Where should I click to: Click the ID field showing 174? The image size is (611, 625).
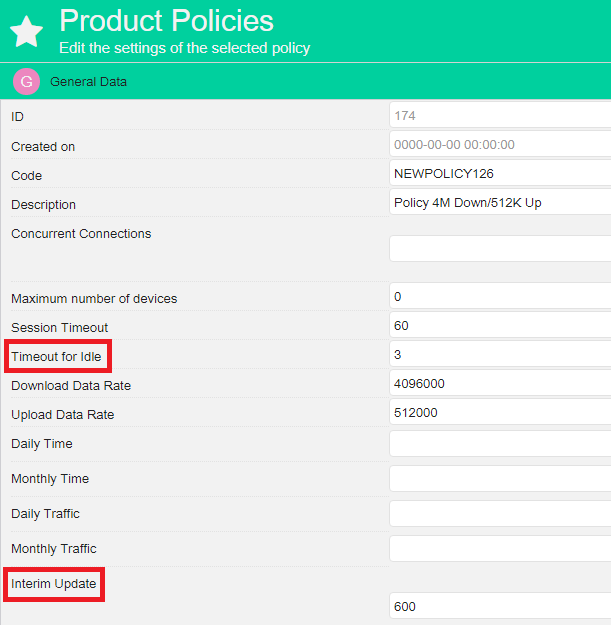(500, 116)
